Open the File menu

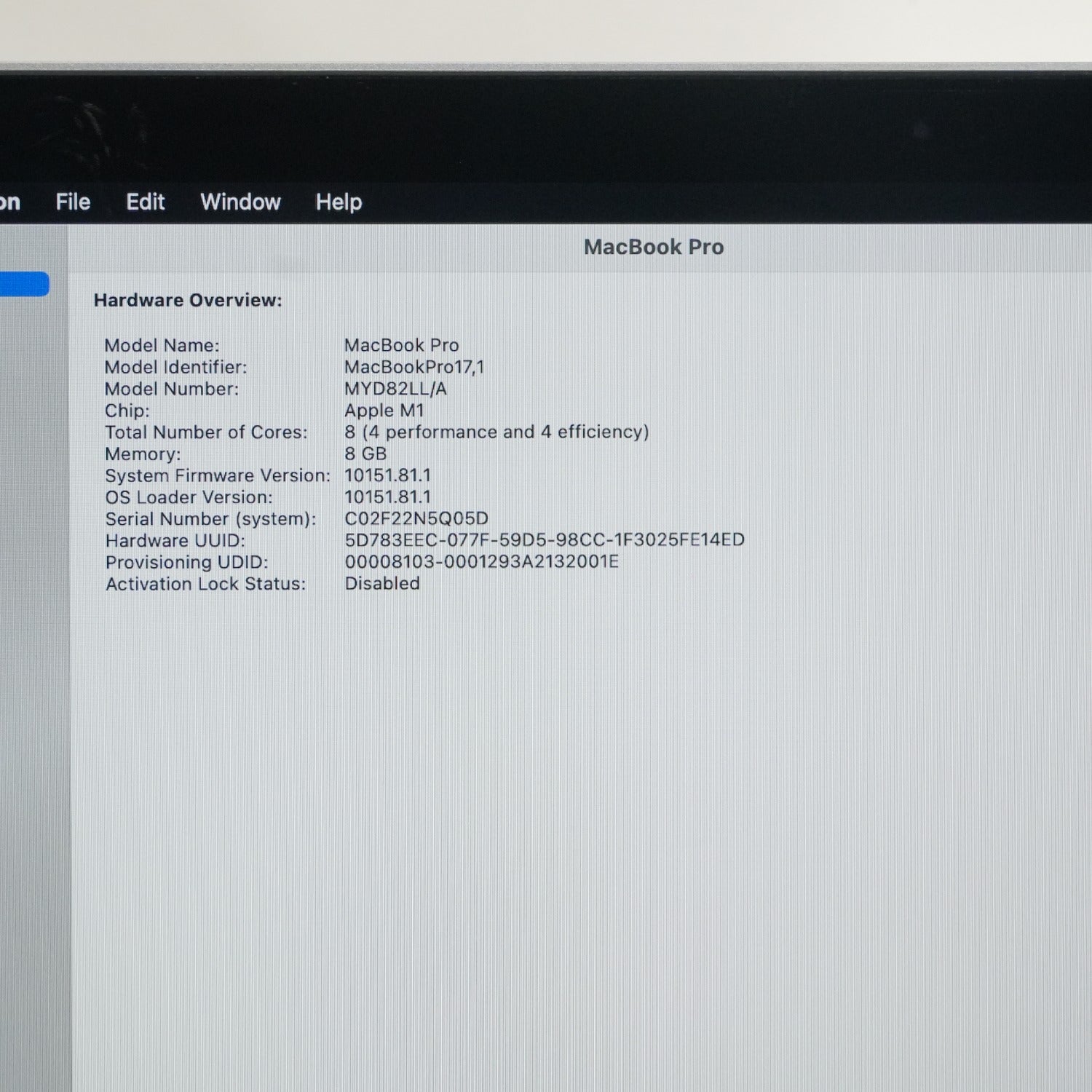tap(73, 202)
